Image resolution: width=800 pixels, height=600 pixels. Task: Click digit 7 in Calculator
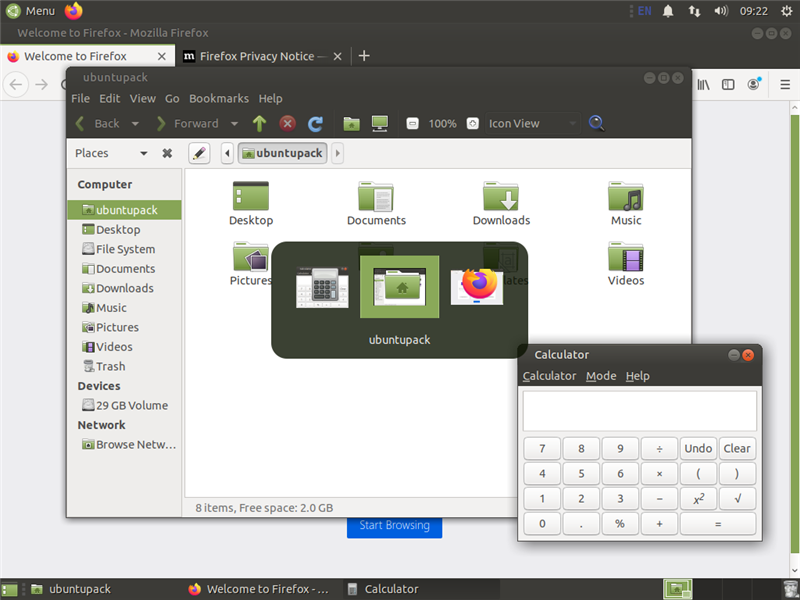coord(542,448)
